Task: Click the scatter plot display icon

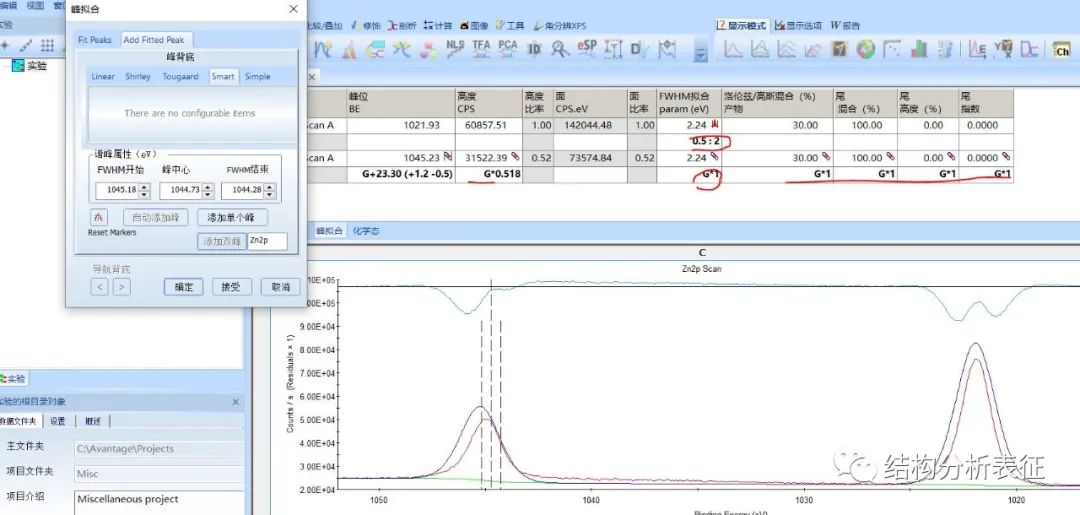Action: click(893, 49)
